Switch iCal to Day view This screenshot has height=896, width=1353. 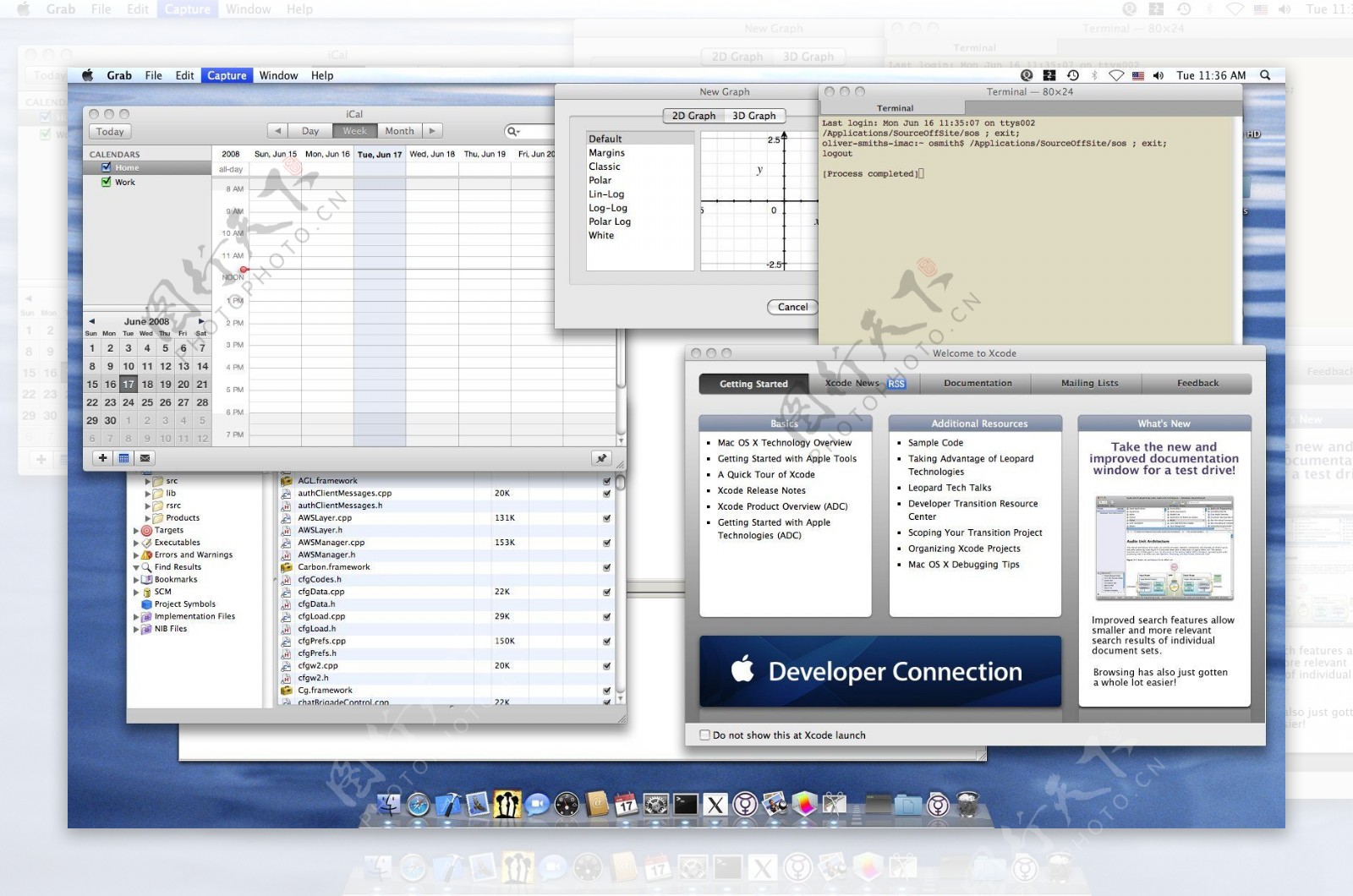click(310, 131)
